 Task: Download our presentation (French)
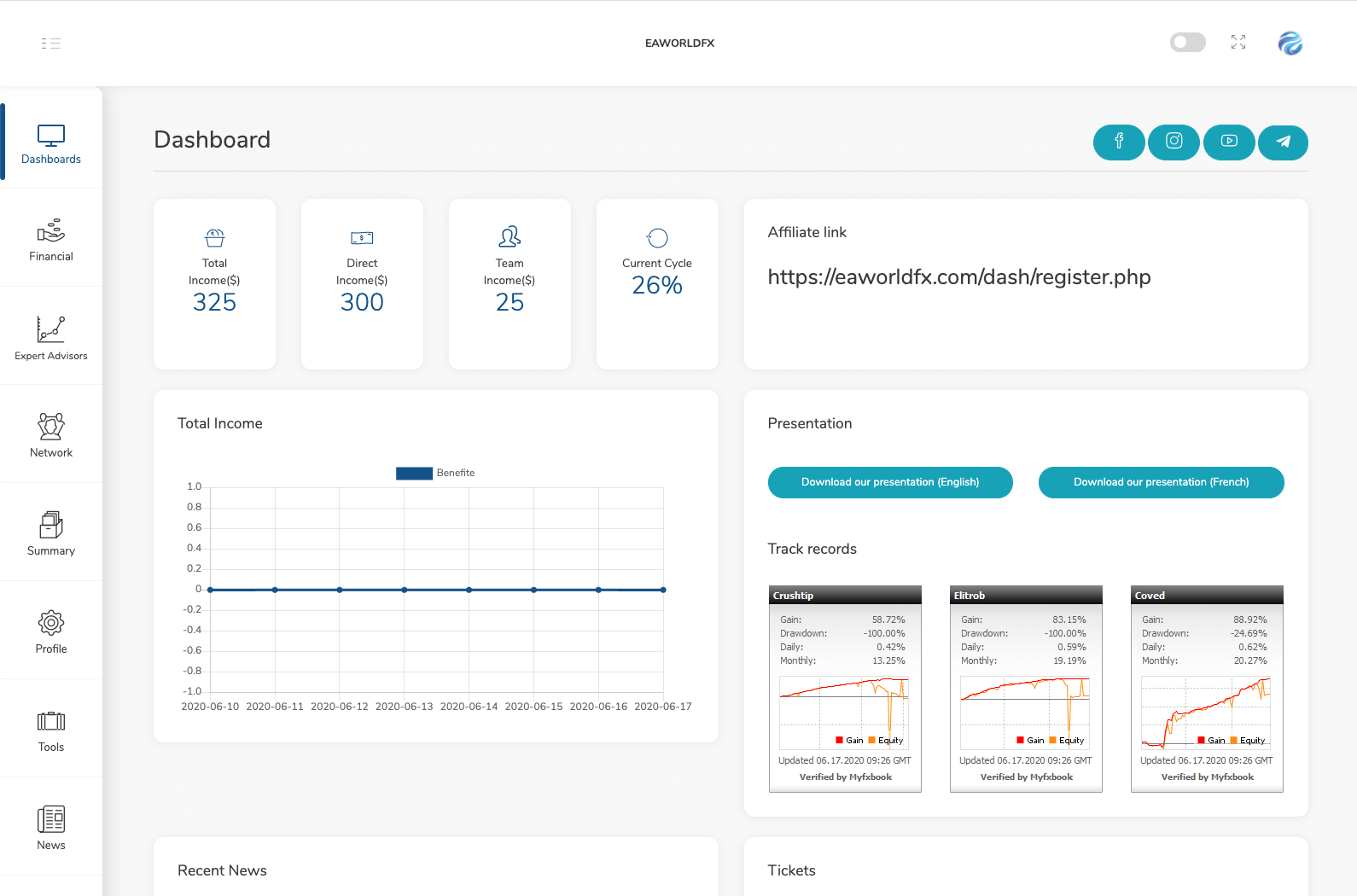1161,482
